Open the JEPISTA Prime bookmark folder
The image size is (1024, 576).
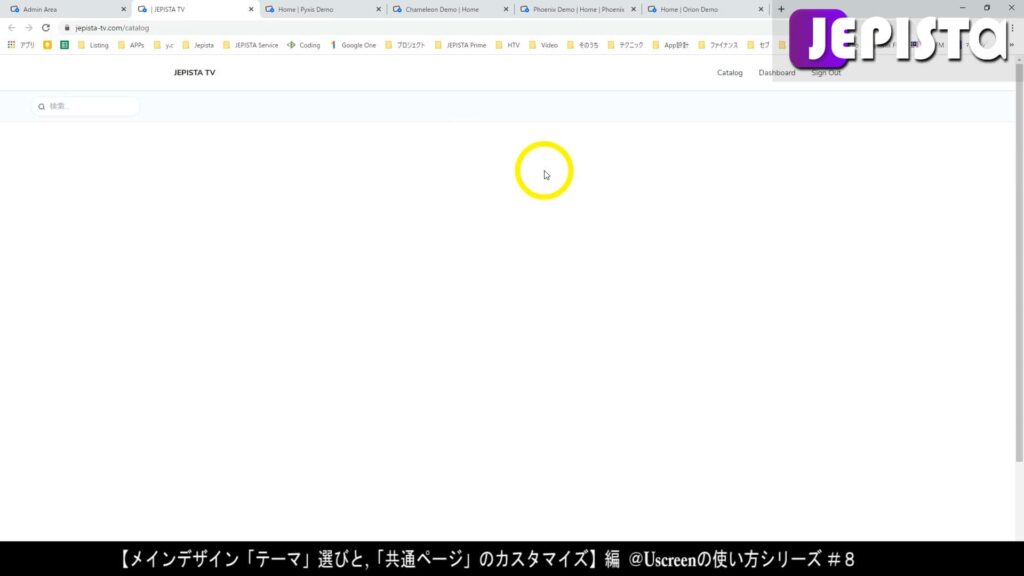coord(460,45)
